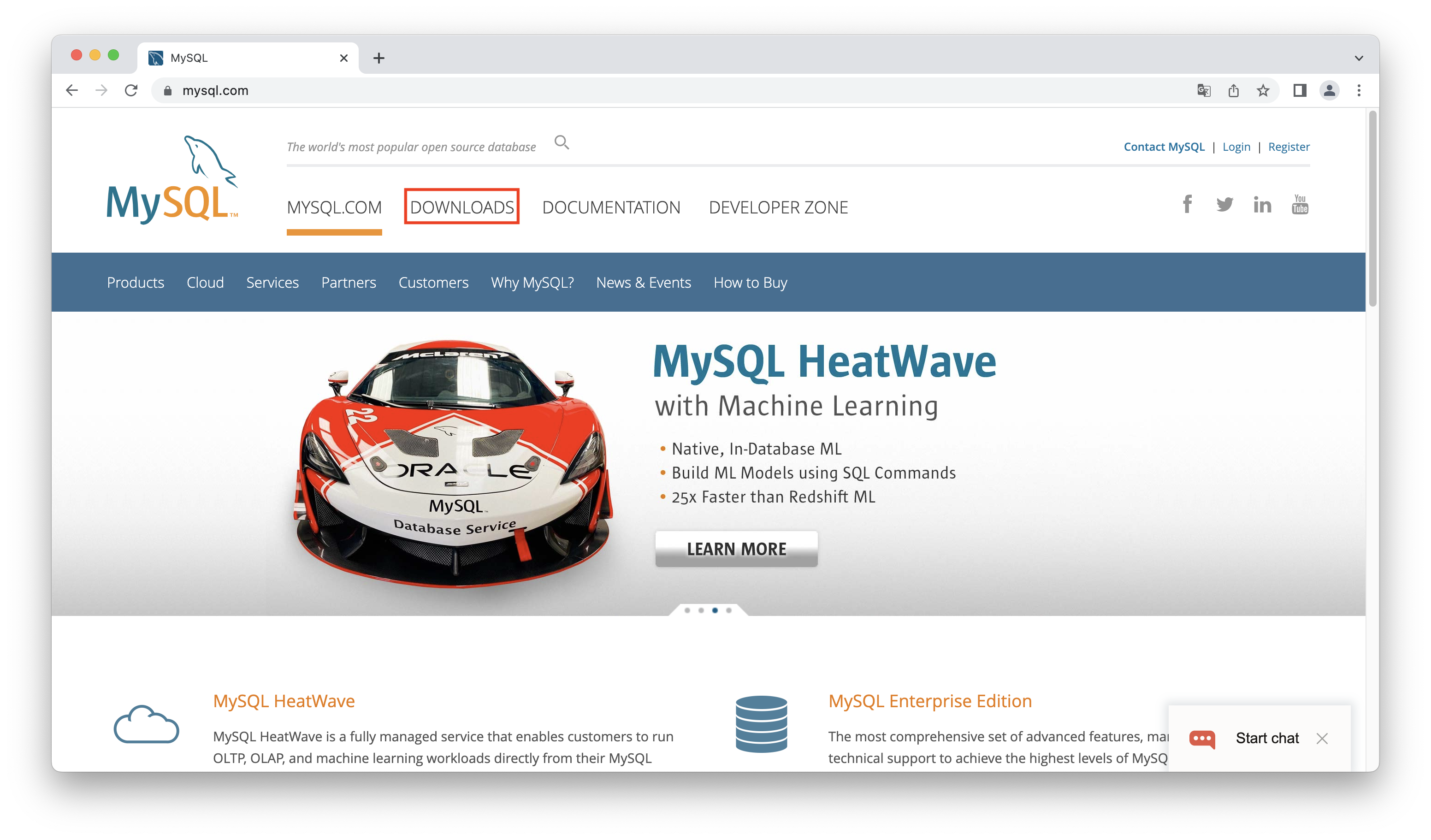The height and width of the screenshot is (840, 1431).
Task: Click the red chat bubble icon
Action: (x=1202, y=739)
